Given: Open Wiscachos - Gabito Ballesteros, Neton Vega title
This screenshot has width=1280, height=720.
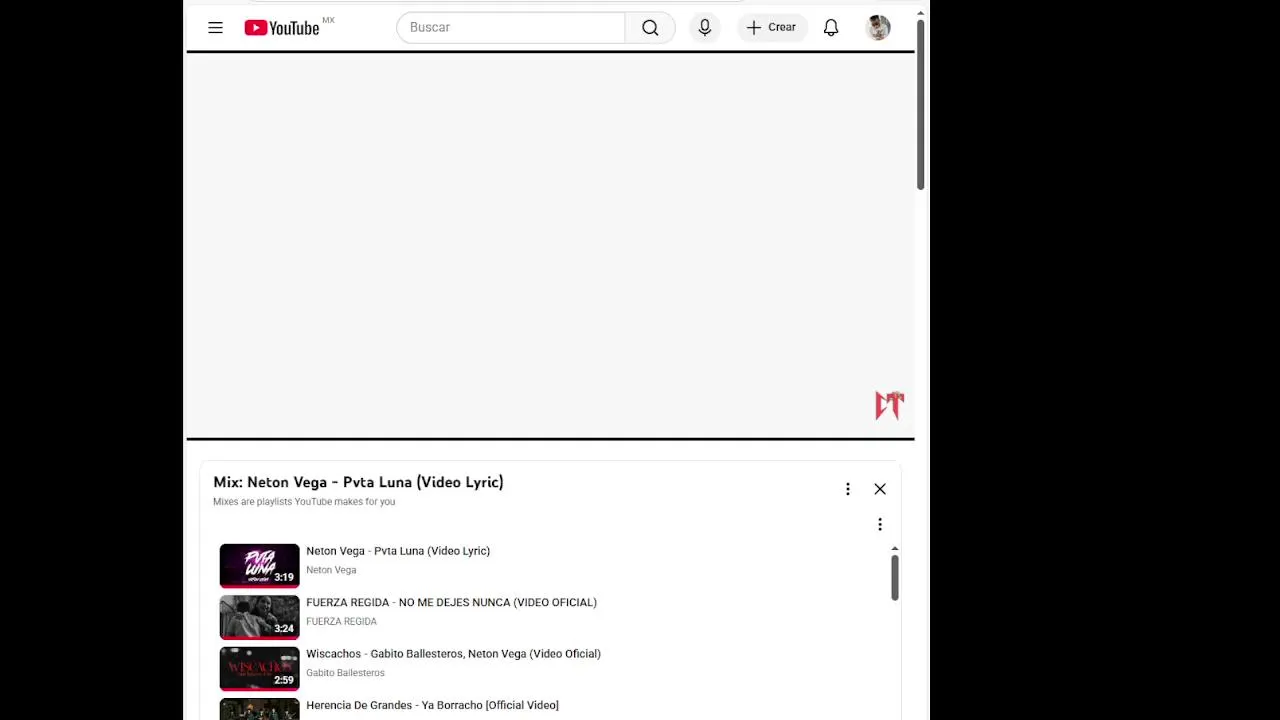Looking at the screenshot, I should click(x=453, y=654).
